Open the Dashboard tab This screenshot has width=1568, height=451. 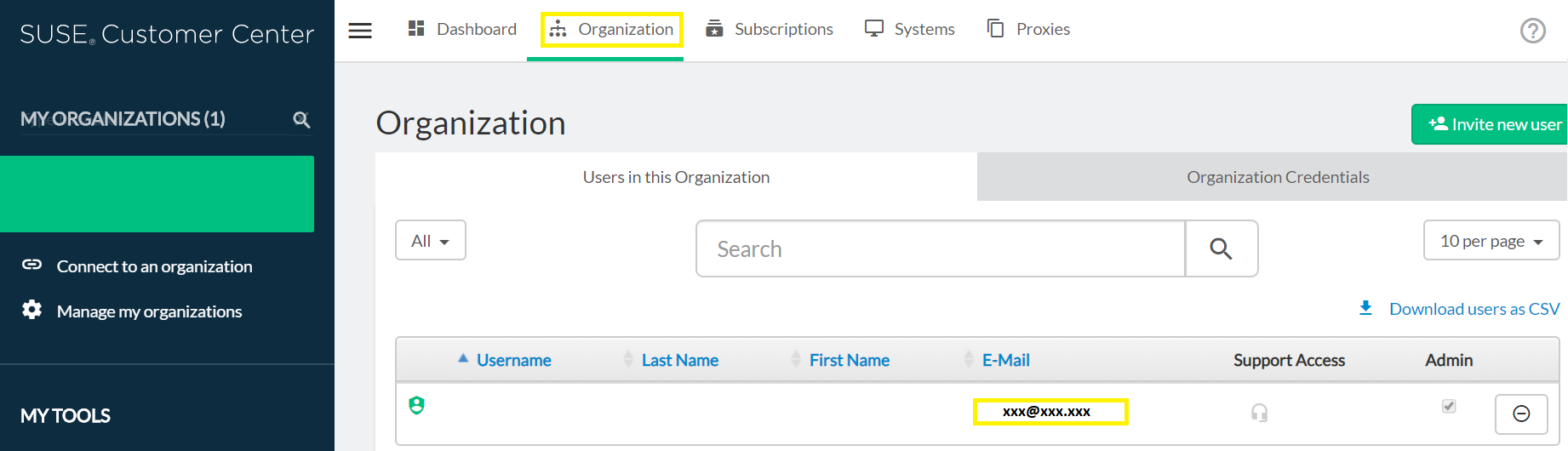point(462,29)
